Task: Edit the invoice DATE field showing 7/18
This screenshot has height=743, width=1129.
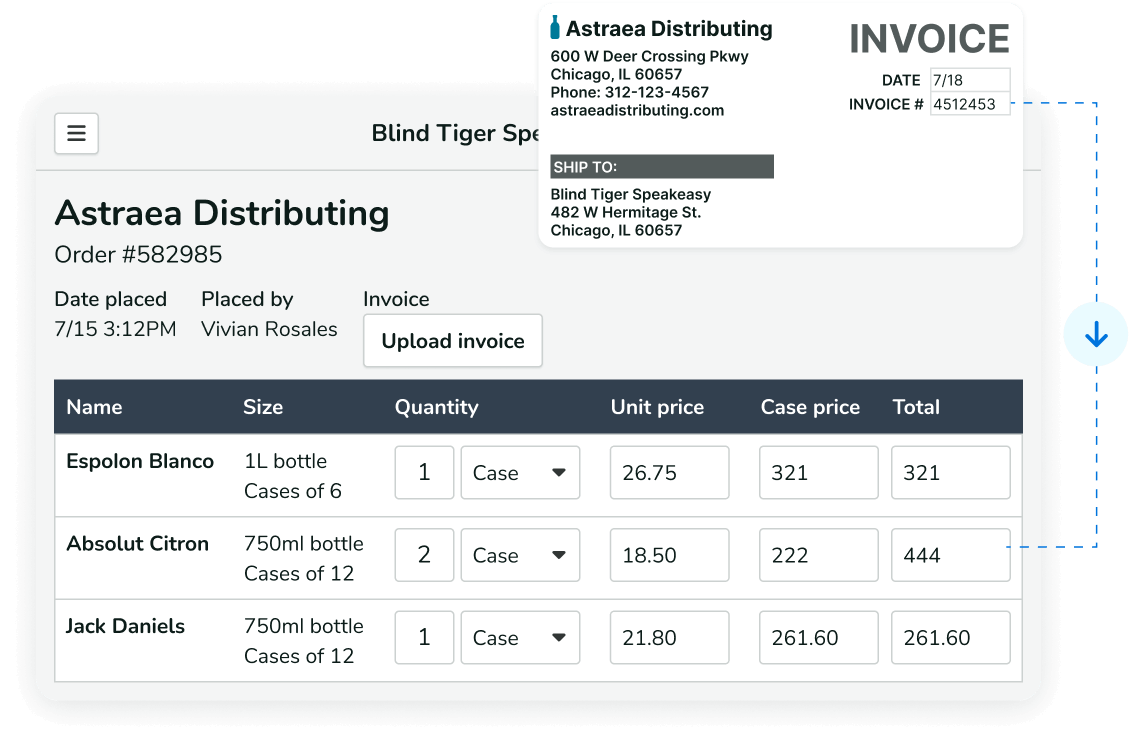Action: pos(969,79)
